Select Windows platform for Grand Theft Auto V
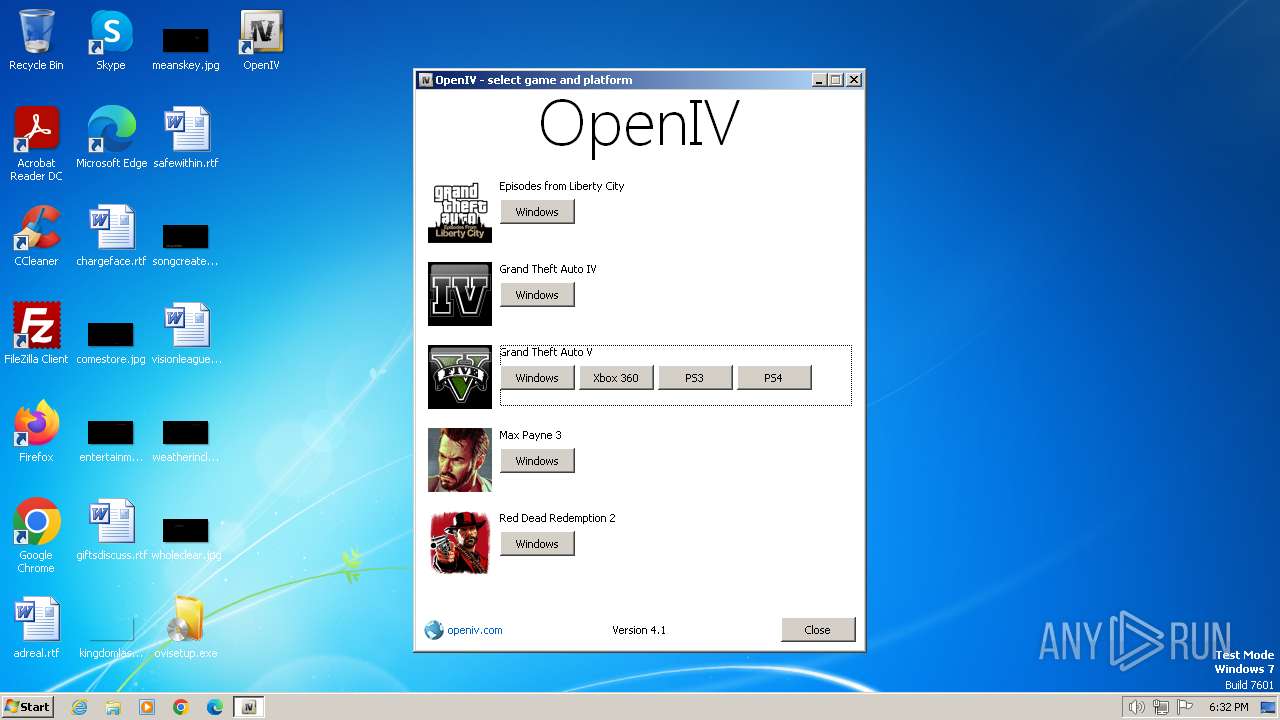1280x720 pixels. pyautogui.click(x=537, y=378)
